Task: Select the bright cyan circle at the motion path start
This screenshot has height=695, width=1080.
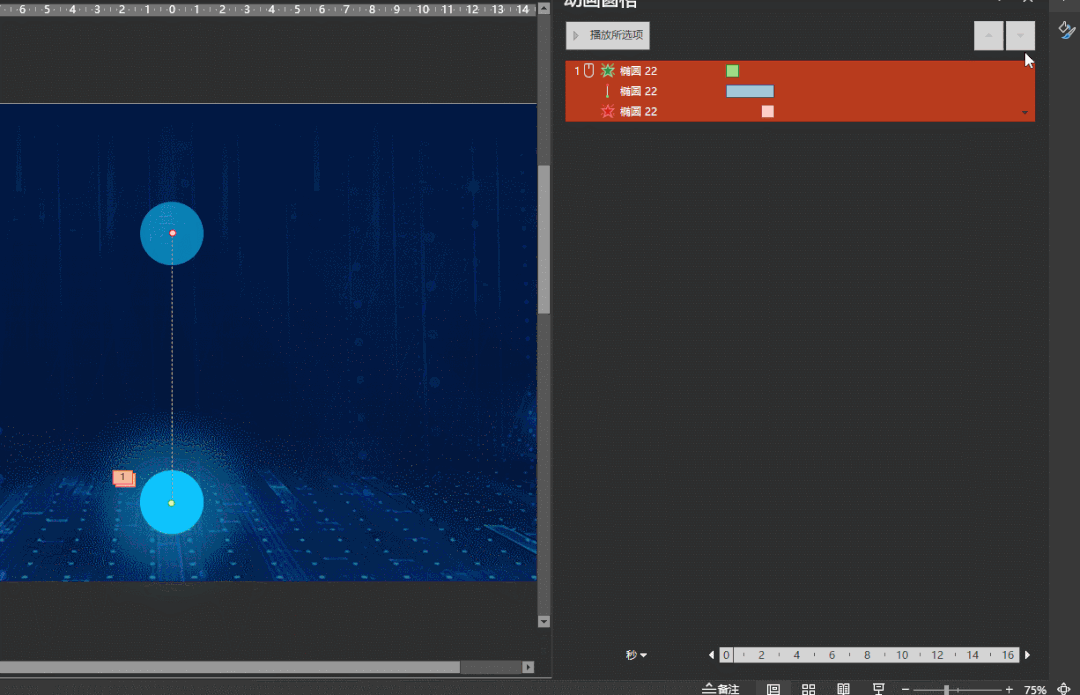Action: pos(172,502)
